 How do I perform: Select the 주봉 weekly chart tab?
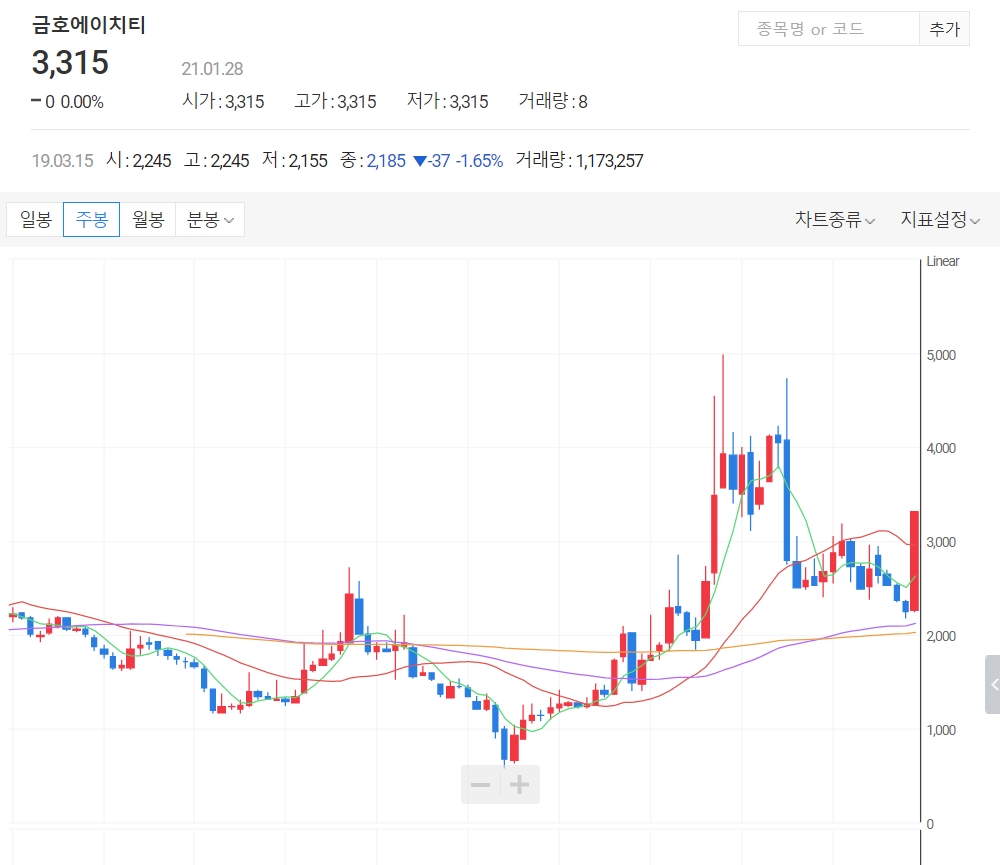[x=91, y=219]
